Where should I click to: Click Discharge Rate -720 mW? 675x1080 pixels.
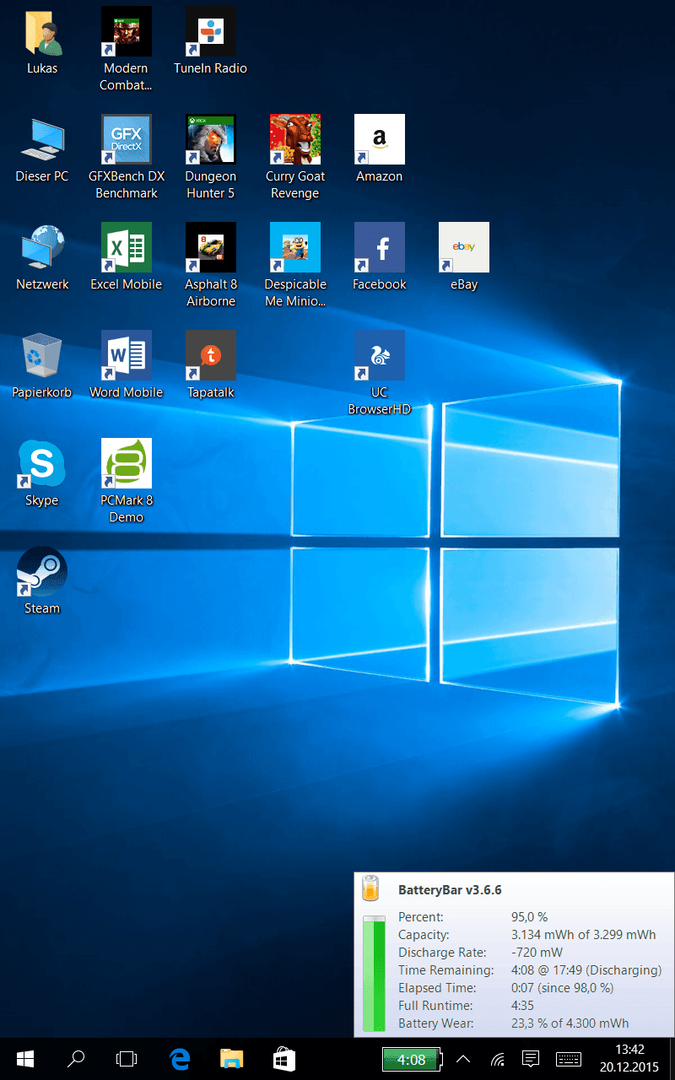(537, 953)
